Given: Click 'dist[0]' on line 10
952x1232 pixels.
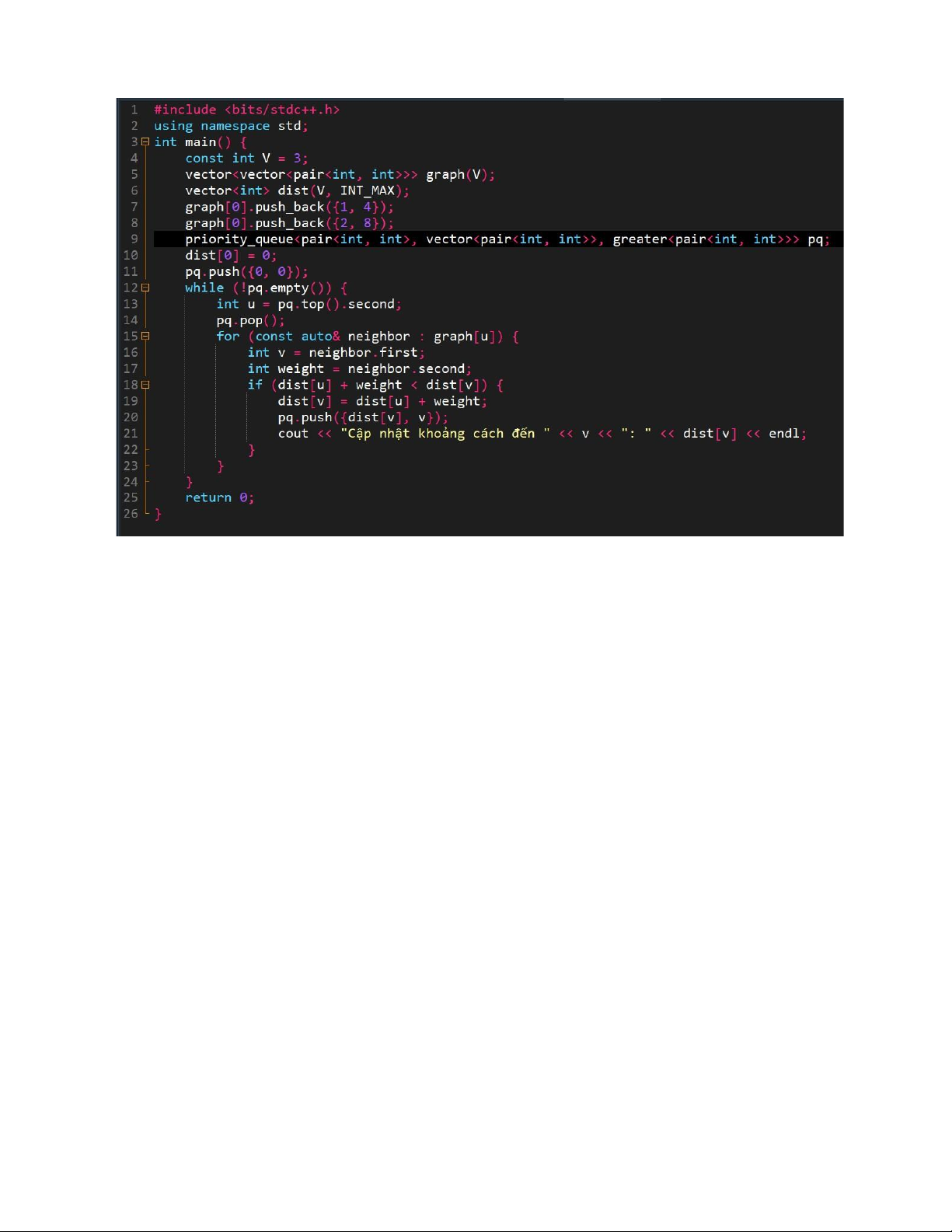Looking at the screenshot, I should tap(212, 256).
